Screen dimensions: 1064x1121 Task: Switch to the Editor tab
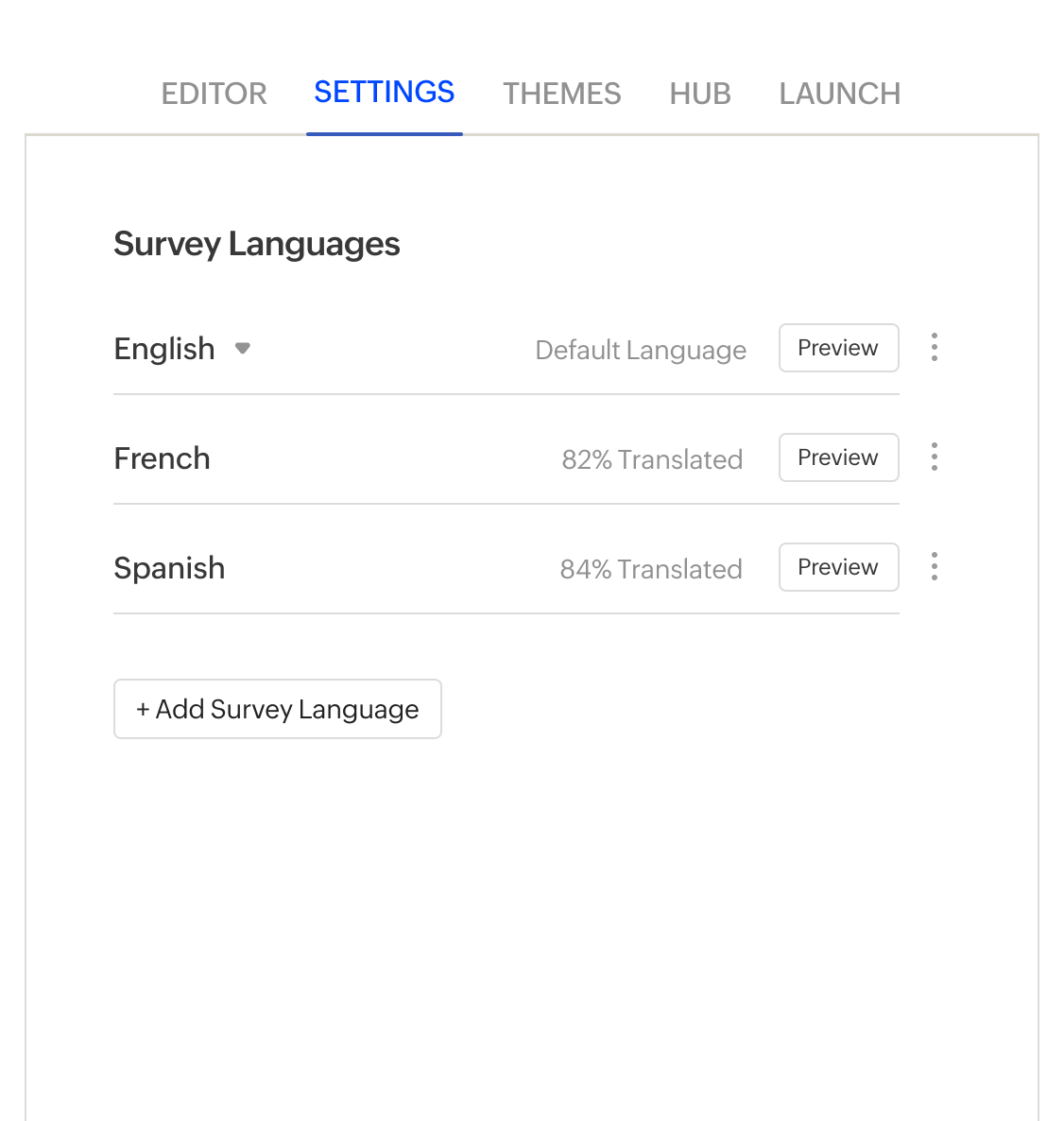point(215,94)
